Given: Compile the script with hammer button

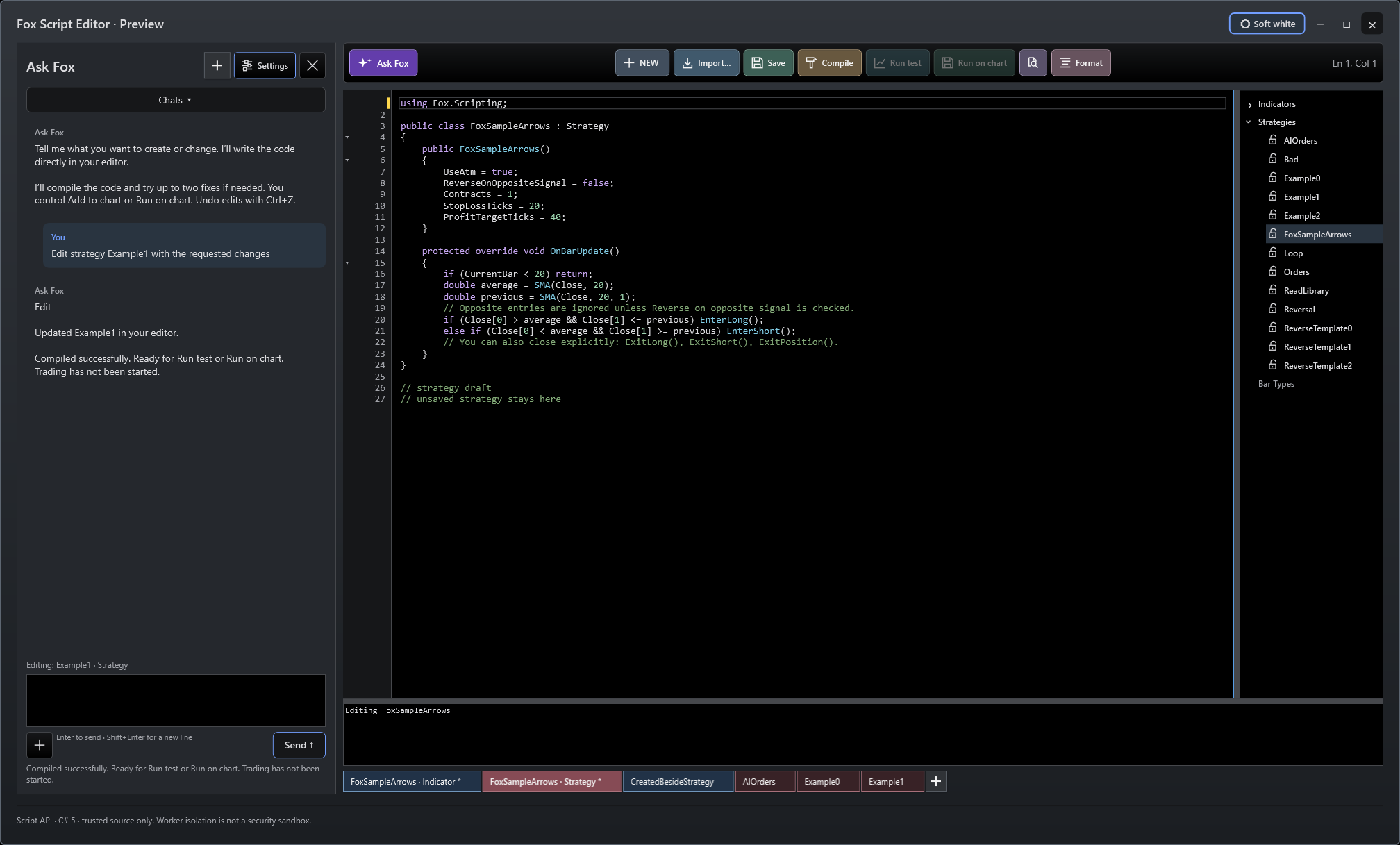Looking at the screenshot, I should tap(829, 63).
